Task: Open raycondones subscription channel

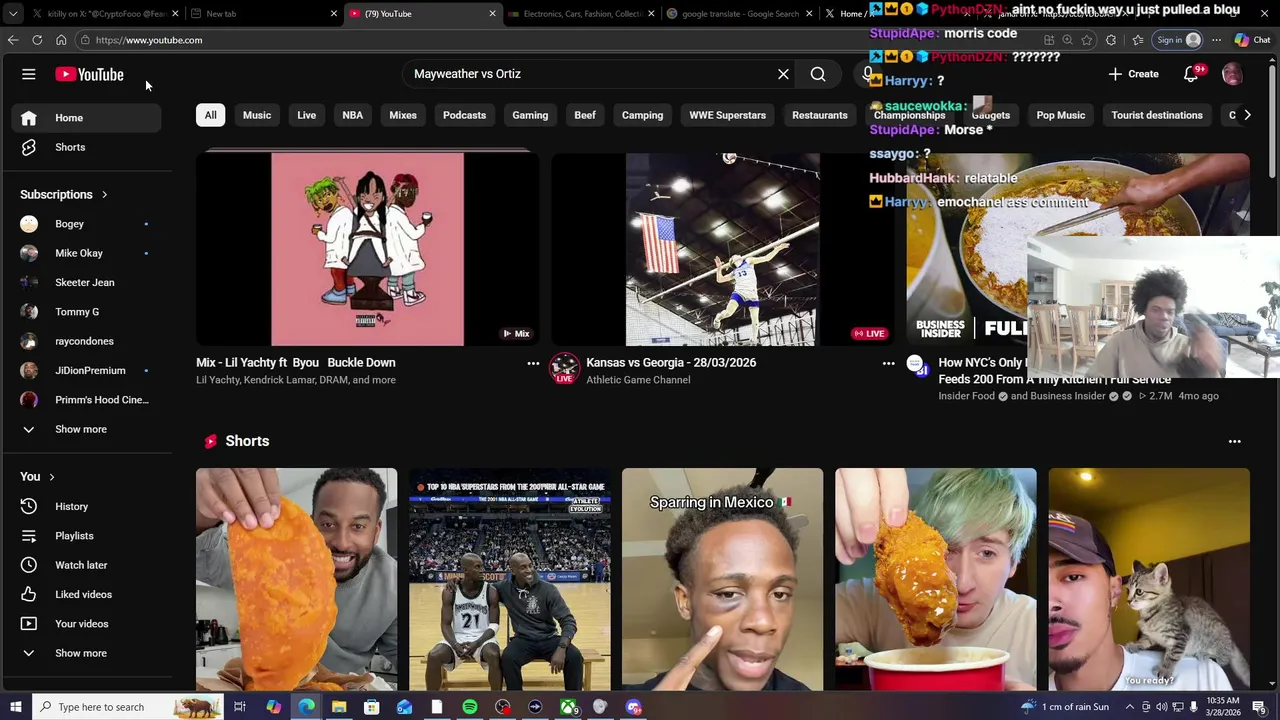Action: pos(87,341)
